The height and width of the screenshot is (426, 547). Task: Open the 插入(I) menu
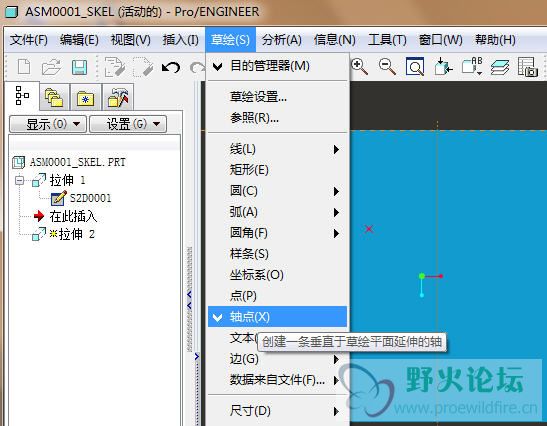tap(181, 40)
